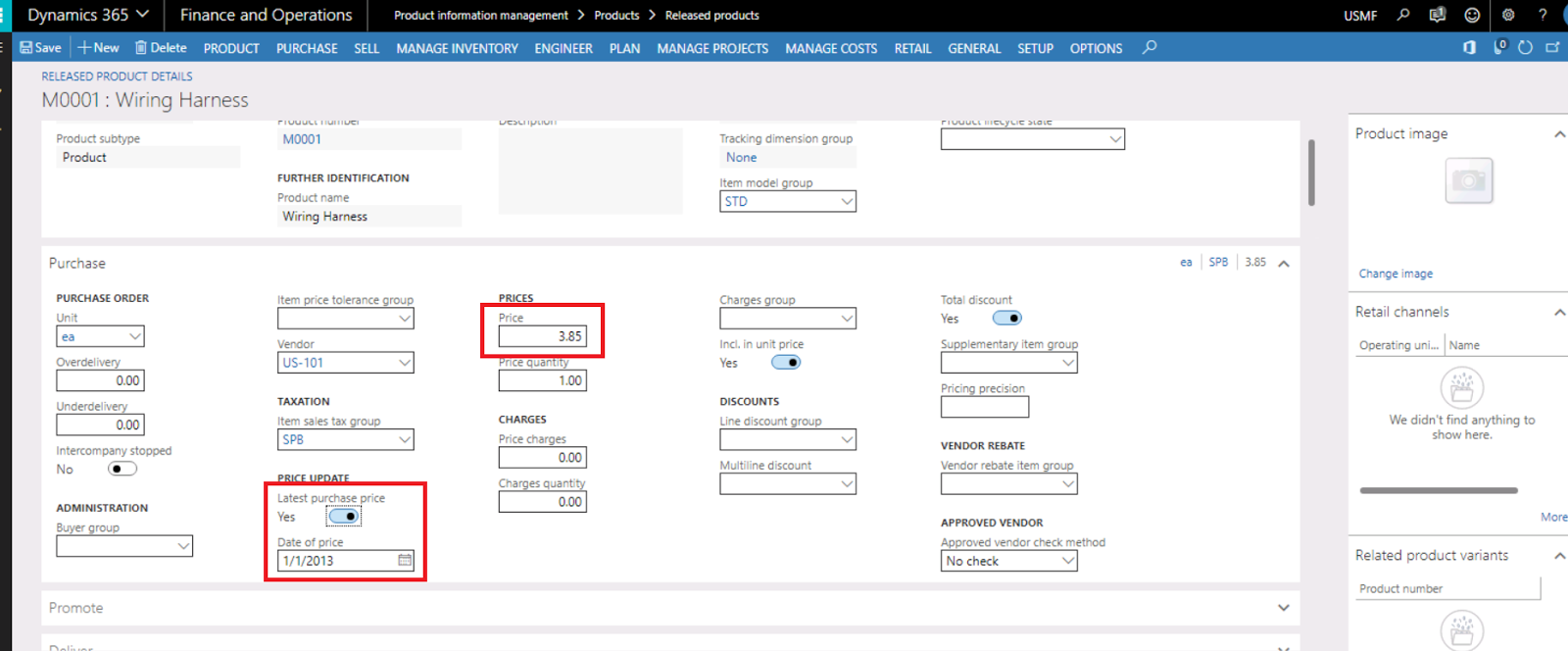1568x651 pixels.
Task: Toggle the Total discount switch
Action: (1007, 318)
